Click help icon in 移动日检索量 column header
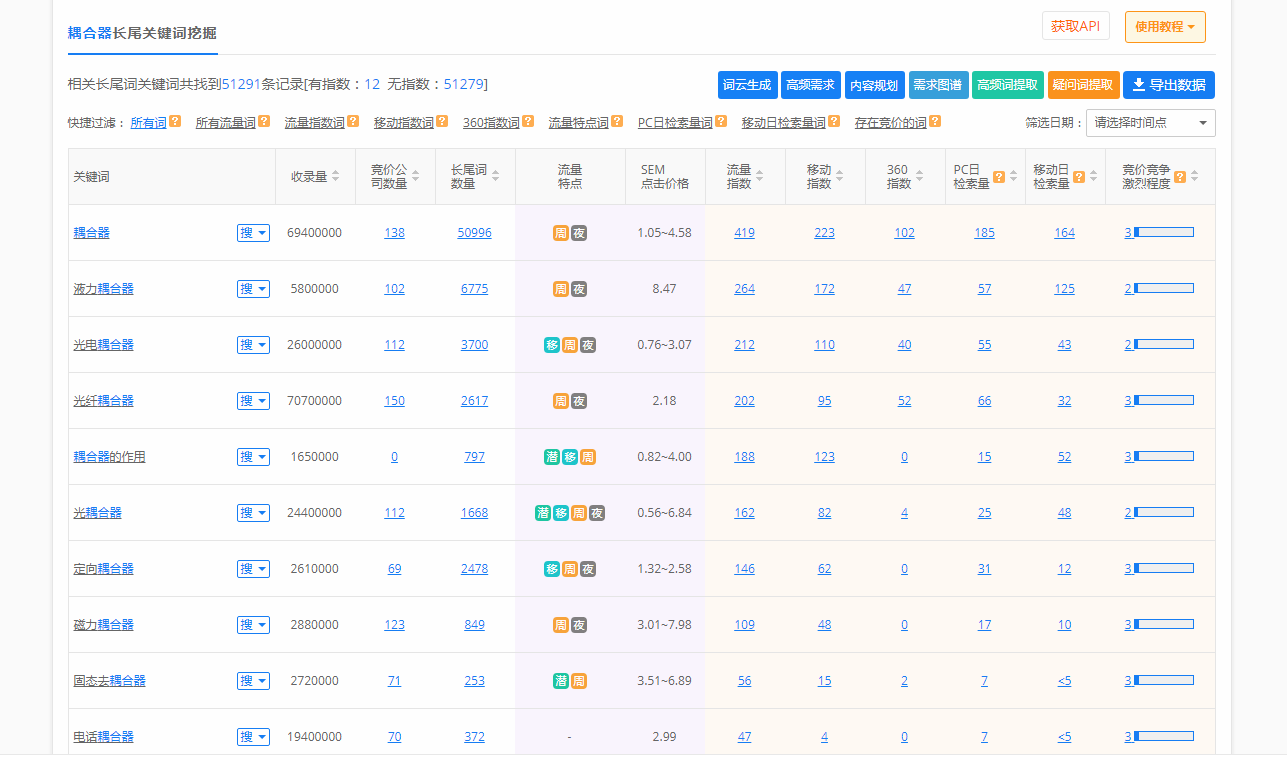This screenshot has height=758, width=1287. click(x=1079, y=177)
